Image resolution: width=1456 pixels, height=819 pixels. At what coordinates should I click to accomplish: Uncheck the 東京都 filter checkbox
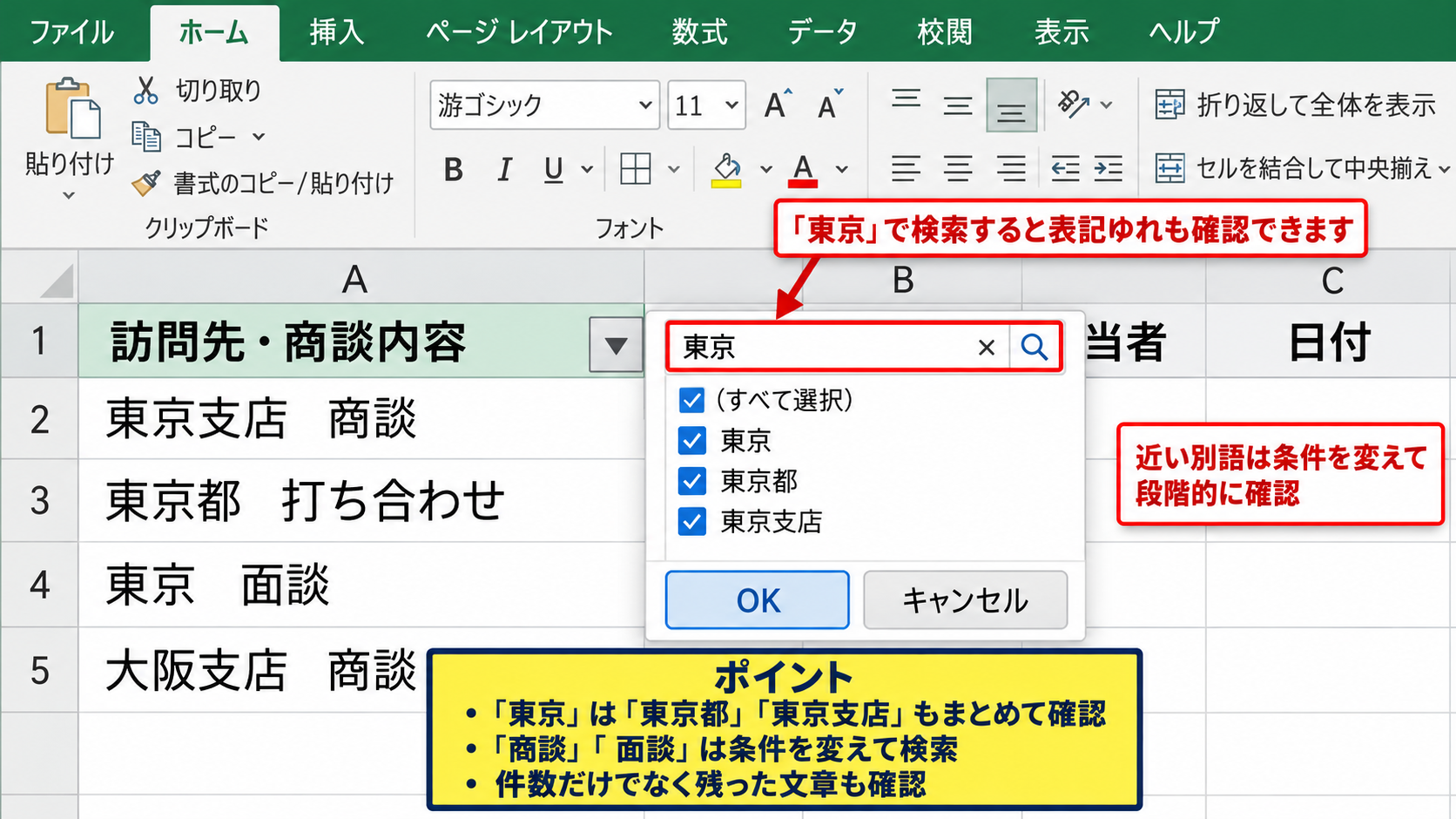pyautogui.click(x=692, y=481)
